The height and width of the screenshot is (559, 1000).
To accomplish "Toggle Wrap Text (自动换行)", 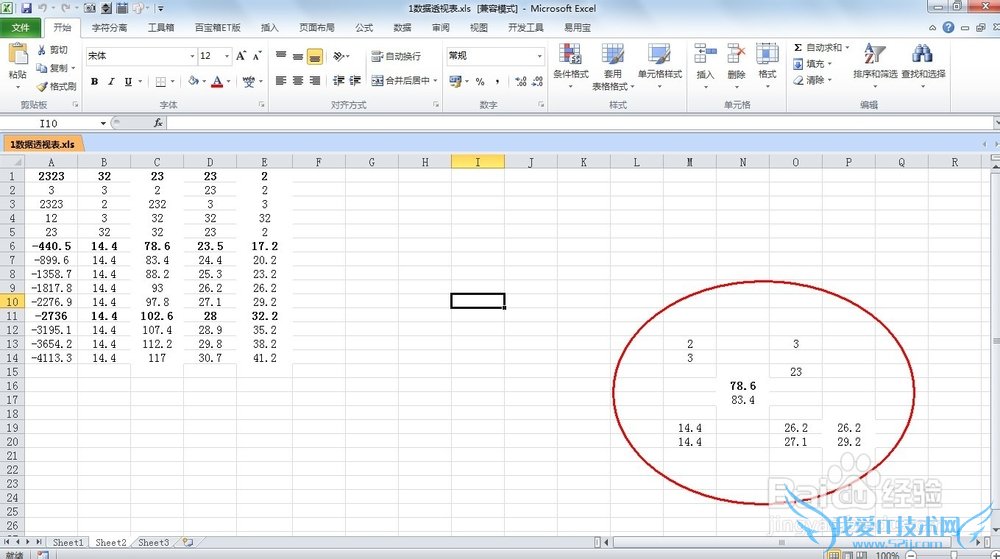I will 396,56.
